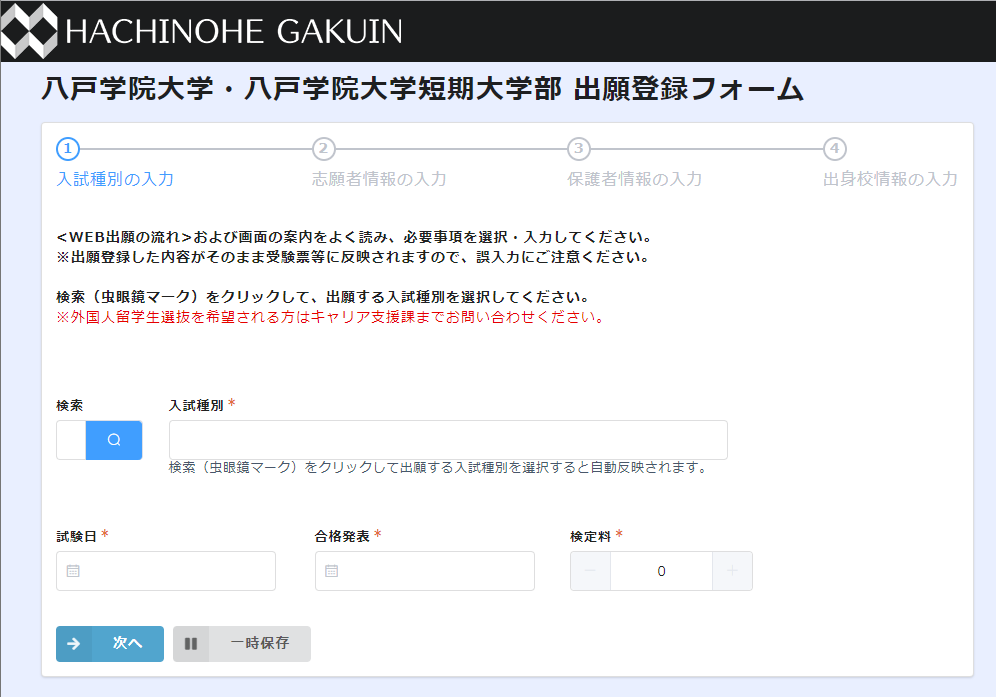
Task: Select the 入試種別の入力 step label
Action: tap(115, 180)
